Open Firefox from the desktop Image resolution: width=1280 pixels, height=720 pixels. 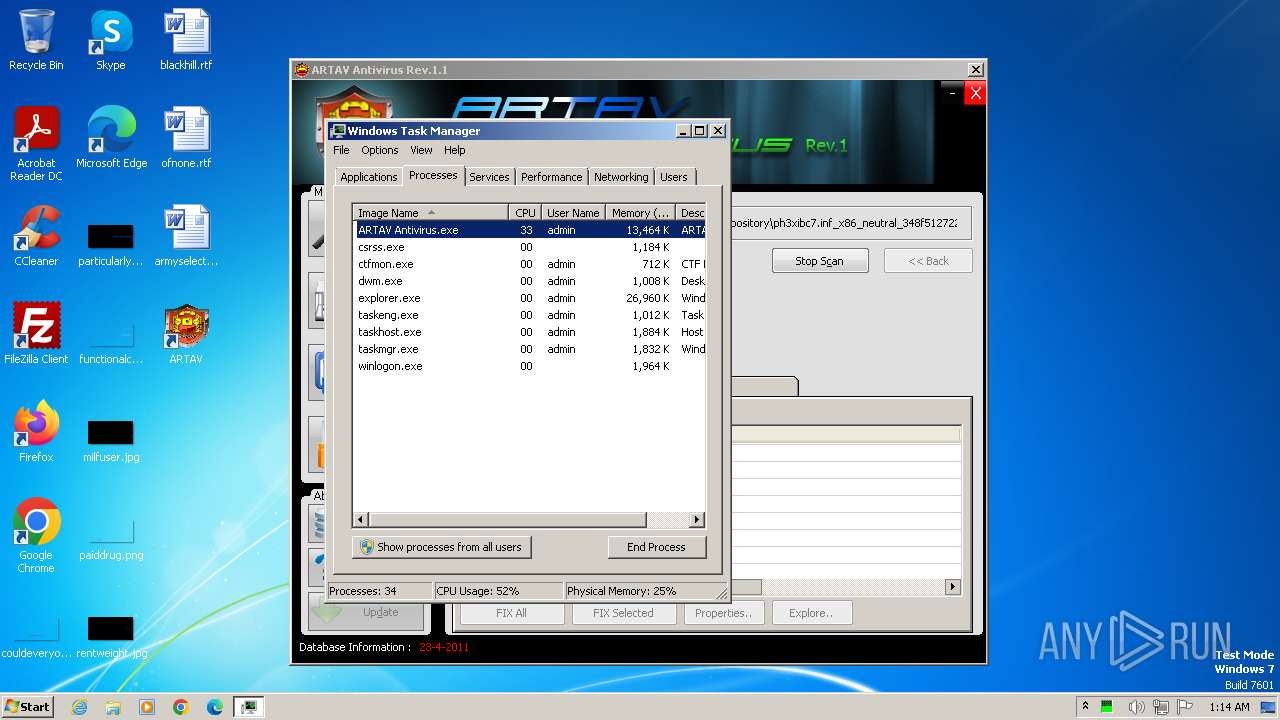click(36, 432)
